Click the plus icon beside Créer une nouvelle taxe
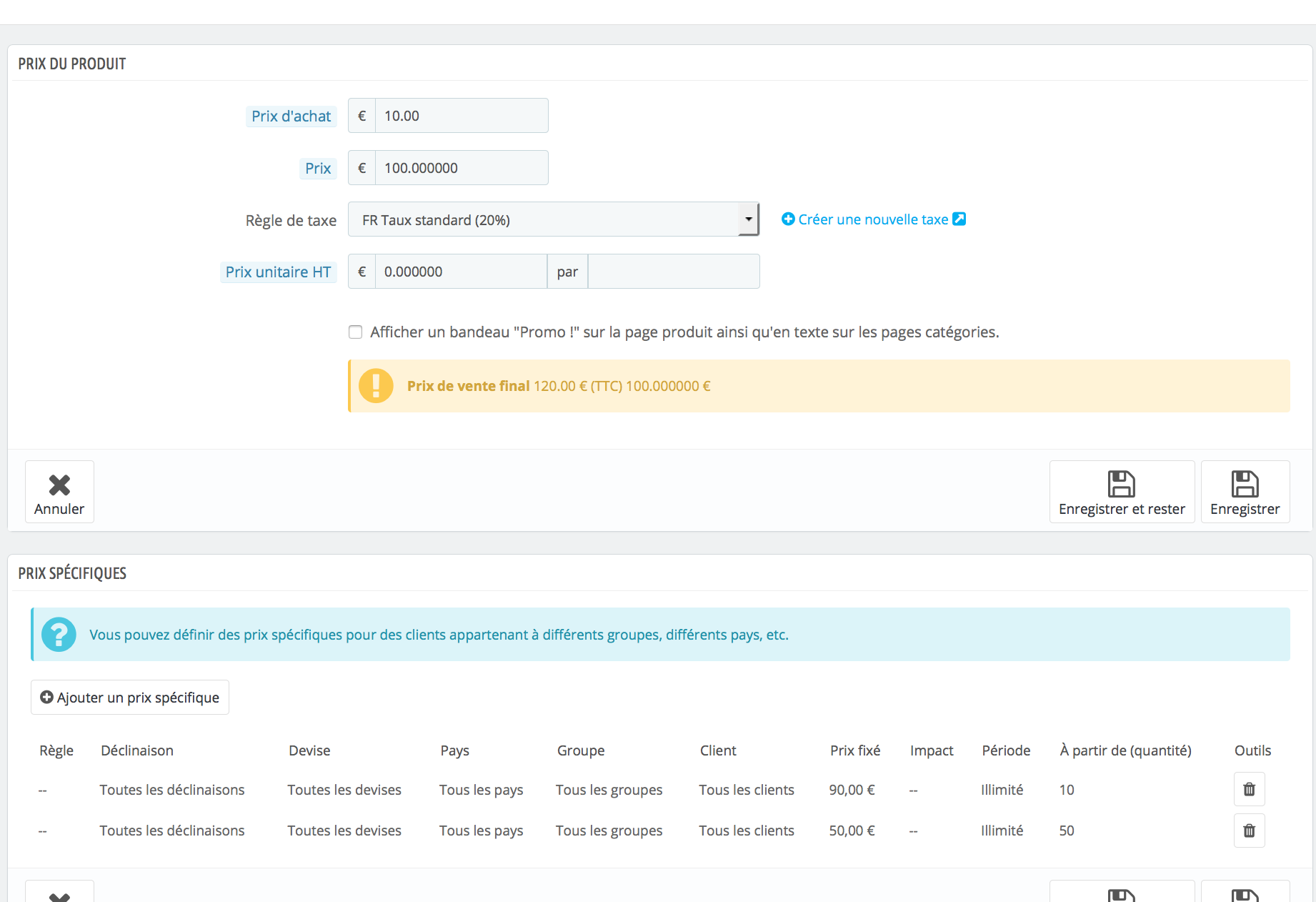 pos(788,219)
